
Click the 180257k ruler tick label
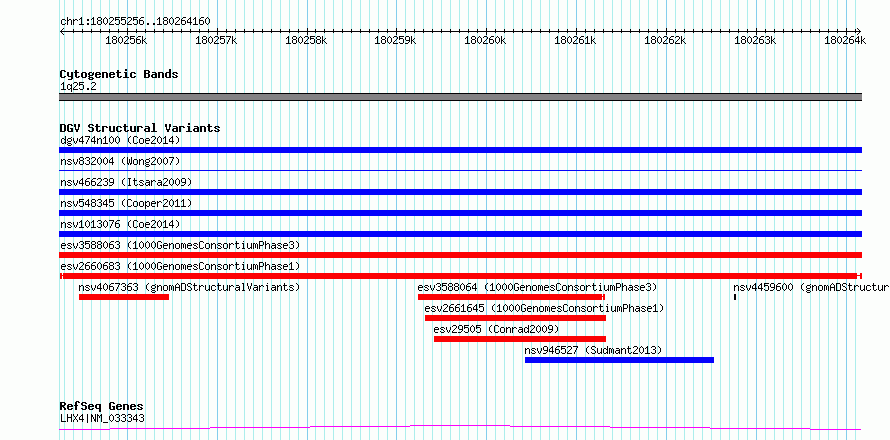(x=216, y=40)
